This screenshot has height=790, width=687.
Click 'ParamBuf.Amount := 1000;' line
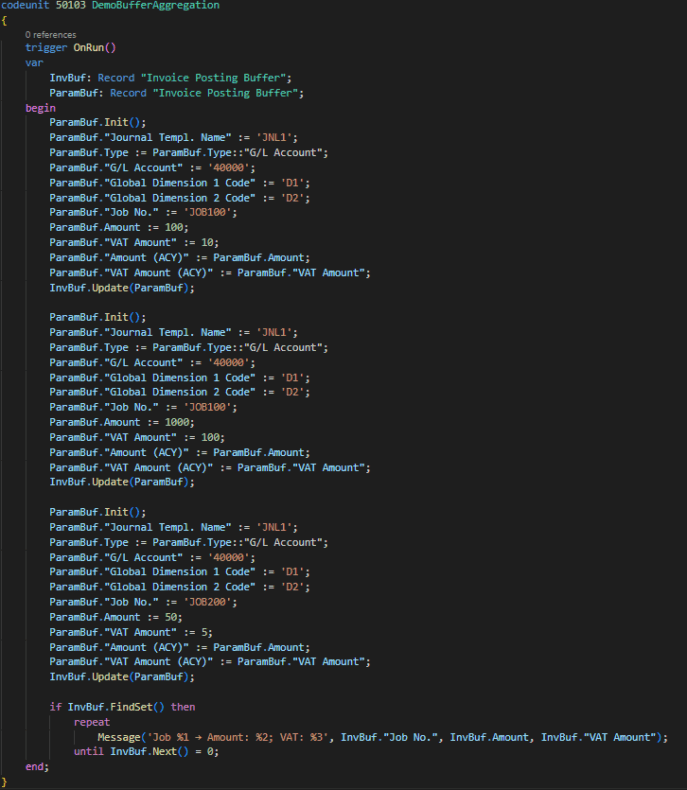pos(122,422)
